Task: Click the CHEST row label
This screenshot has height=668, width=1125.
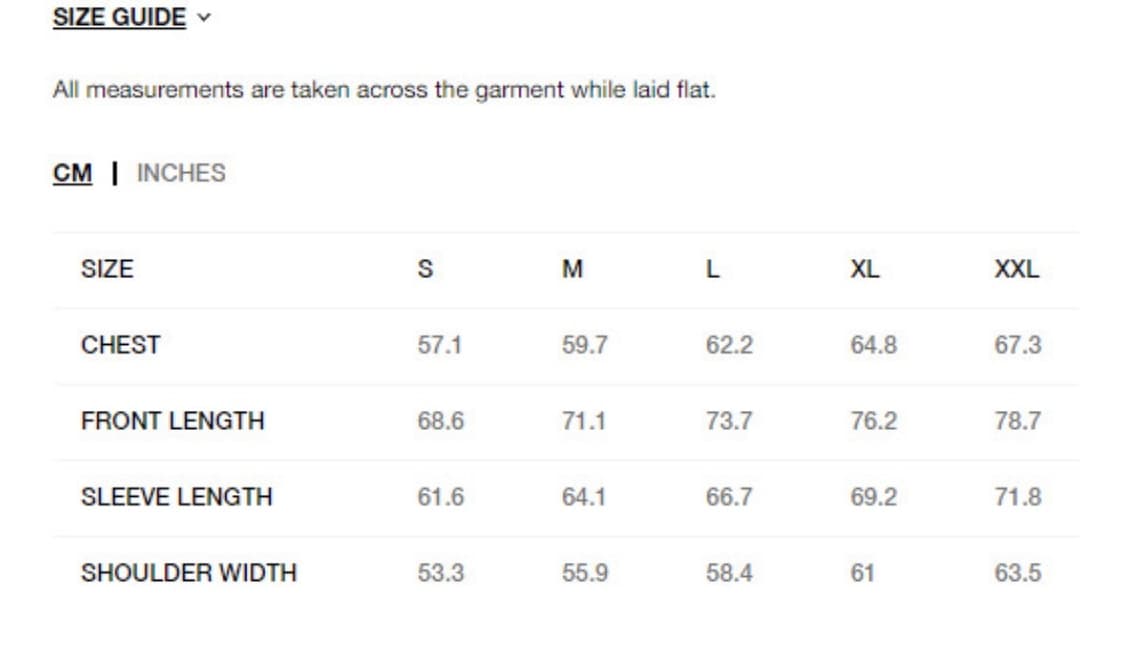Action: pyautogui.click(x=121, y=345)
